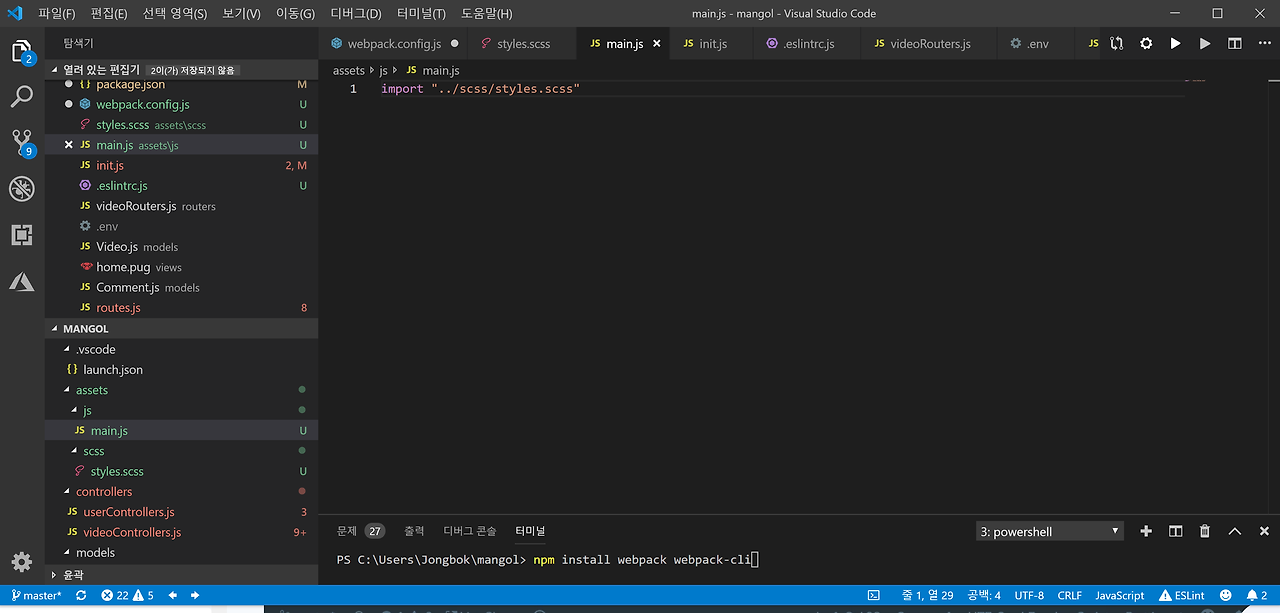Screen dimensions: 1280x613
Task: Open the 디버그(D) menu
Action: [x=356, y=14]
